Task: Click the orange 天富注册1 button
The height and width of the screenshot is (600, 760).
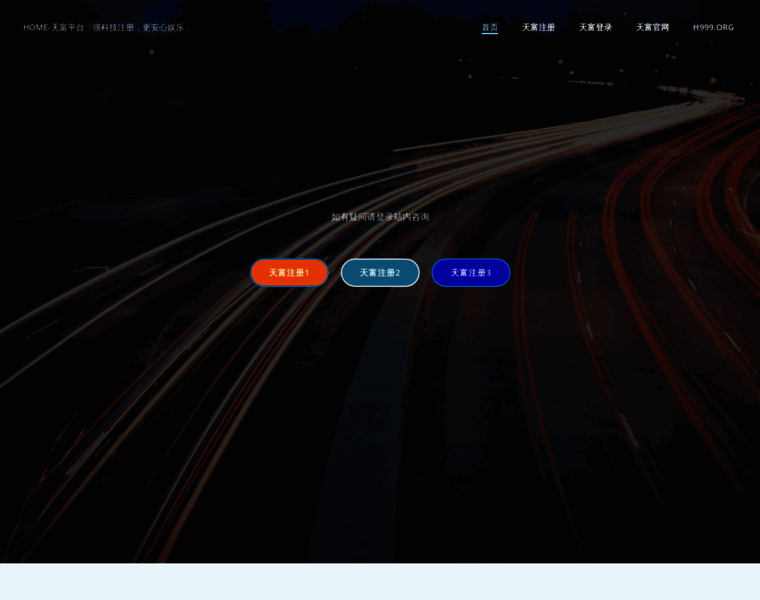Action: point(289,272)
